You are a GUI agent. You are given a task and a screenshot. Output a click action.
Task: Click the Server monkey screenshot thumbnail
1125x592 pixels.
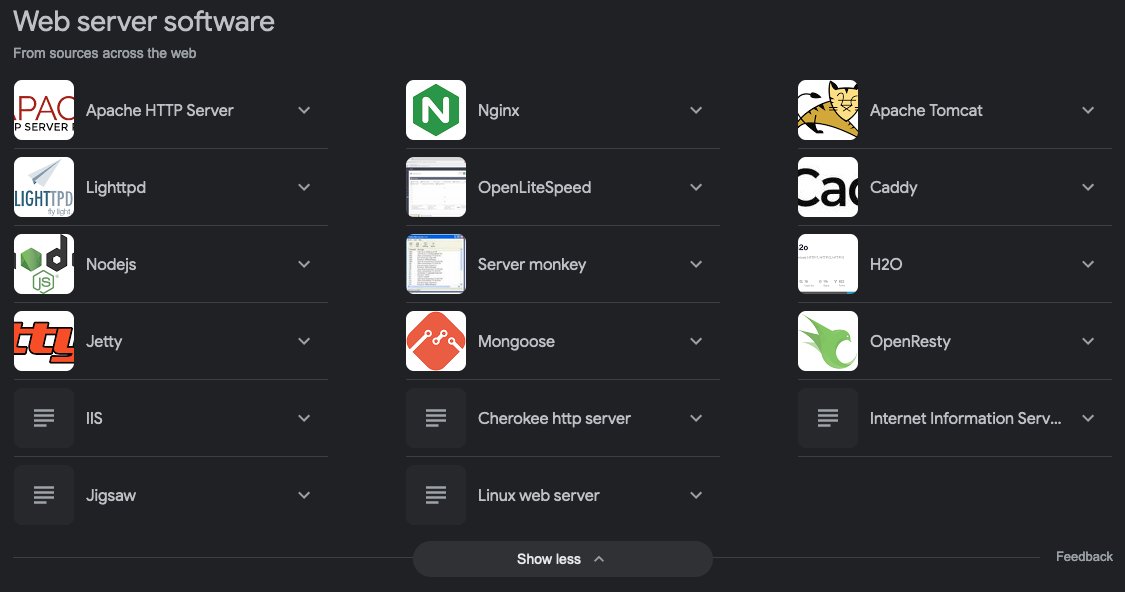pos(436,264)
